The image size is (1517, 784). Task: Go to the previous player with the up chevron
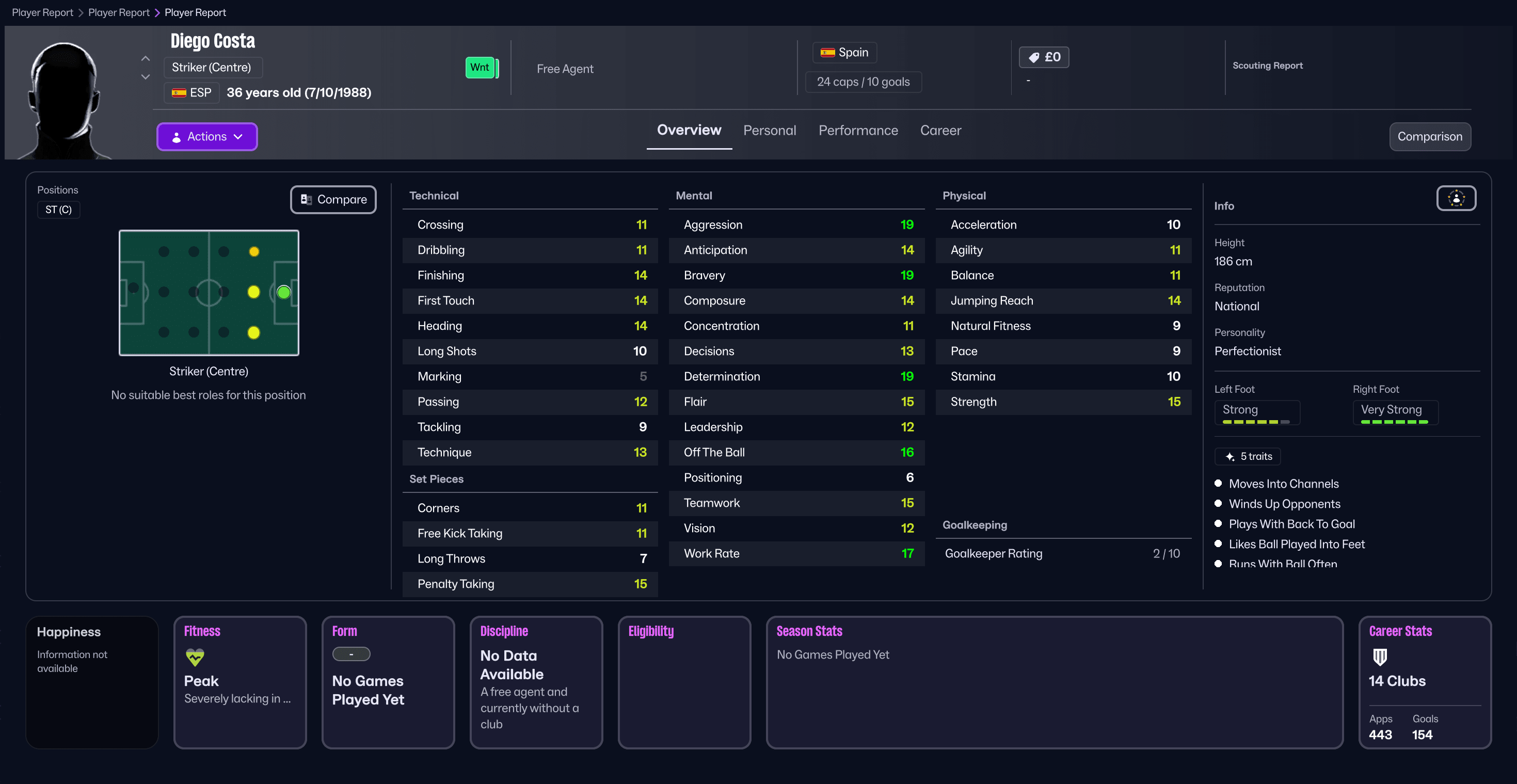(146, 59)
